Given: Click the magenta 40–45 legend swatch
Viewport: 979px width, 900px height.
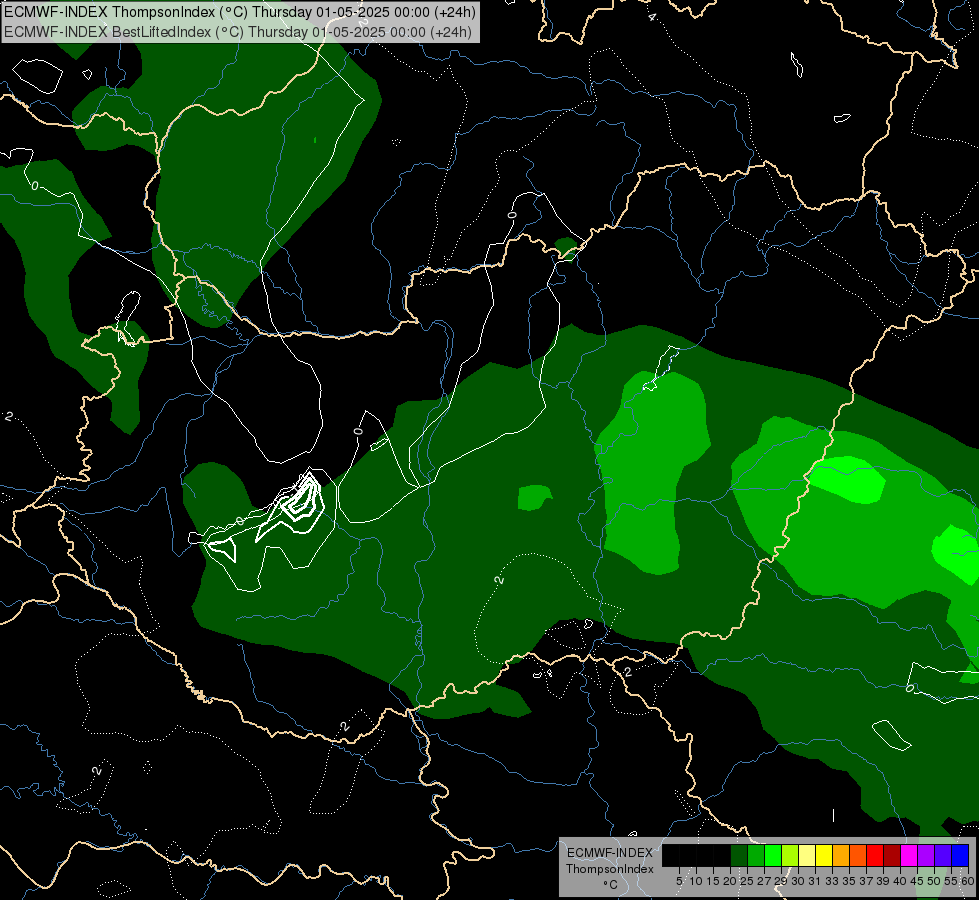Looking at the screenshot, I should [909, 855].
